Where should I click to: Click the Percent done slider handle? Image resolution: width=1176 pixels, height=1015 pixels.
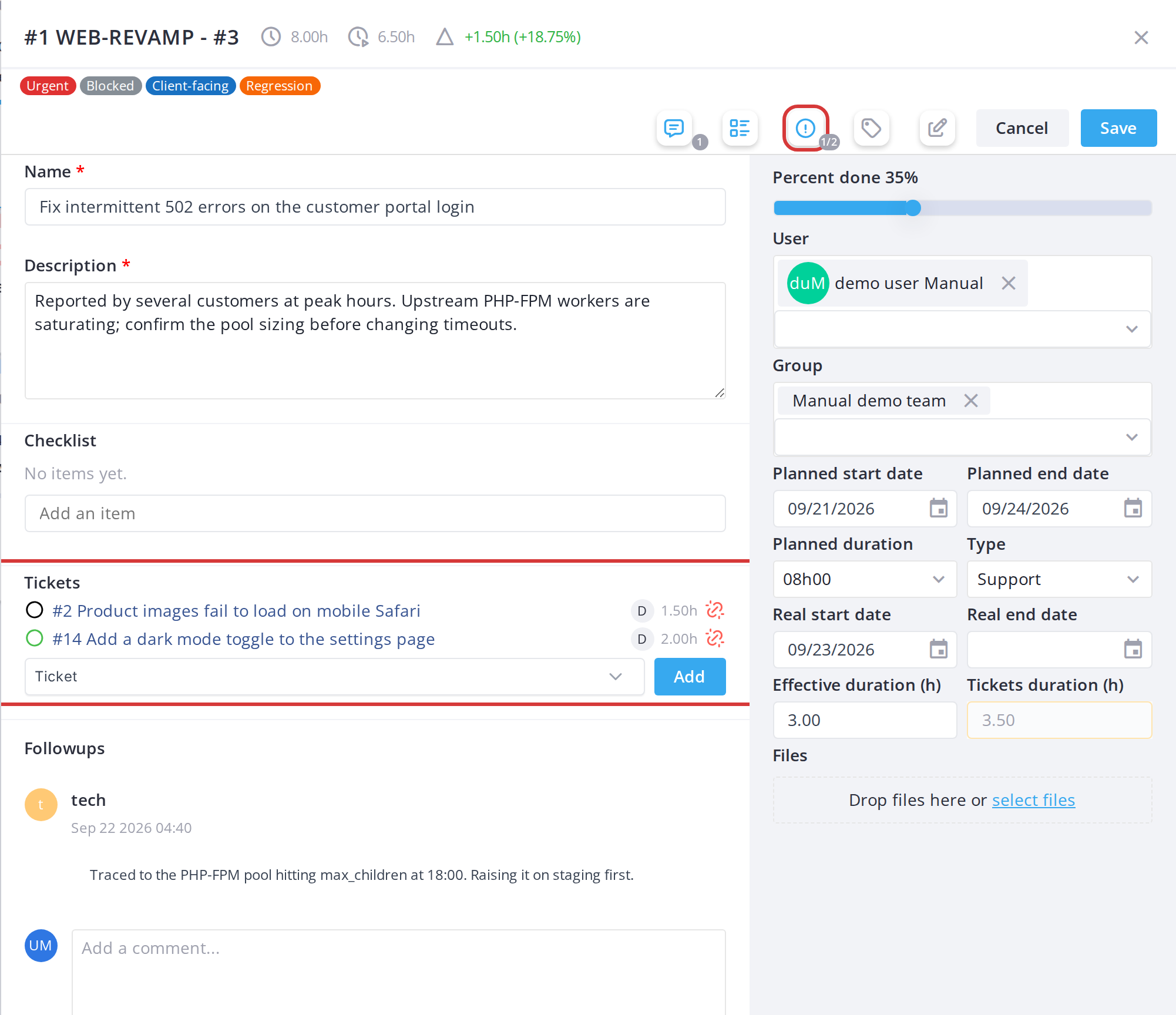913,208
